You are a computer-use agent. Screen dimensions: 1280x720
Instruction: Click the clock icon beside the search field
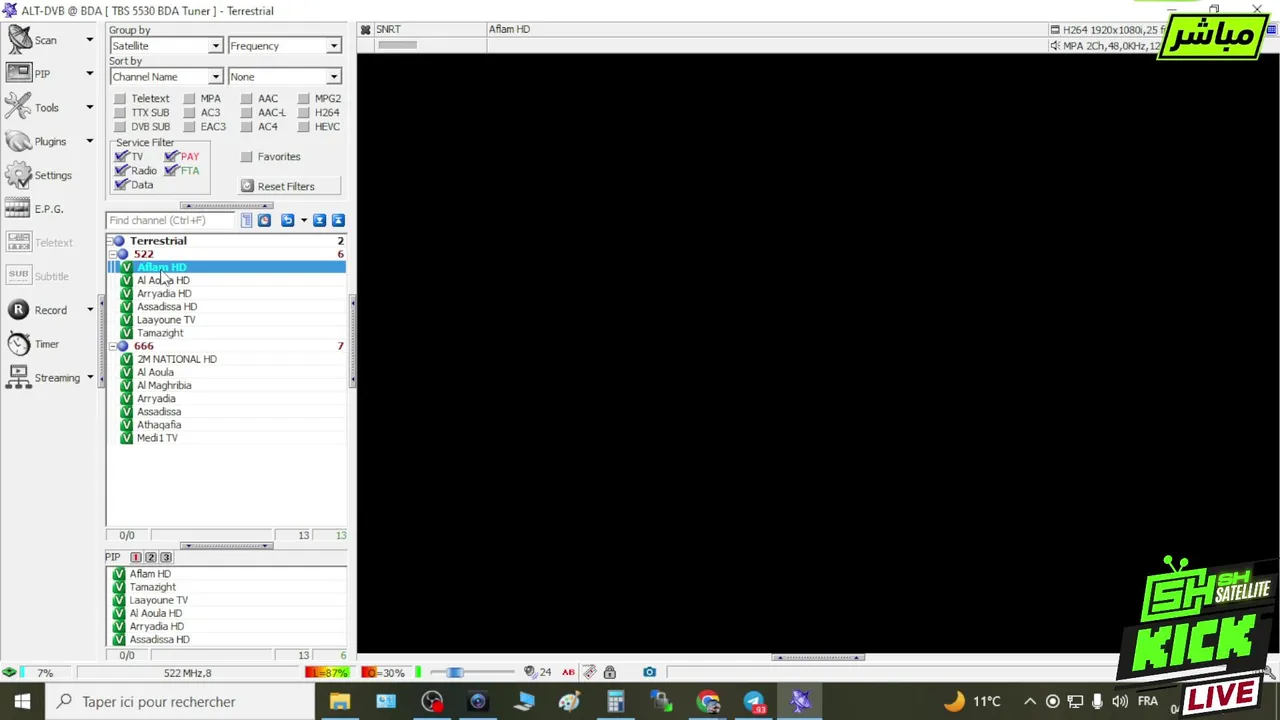pos(264,220)
